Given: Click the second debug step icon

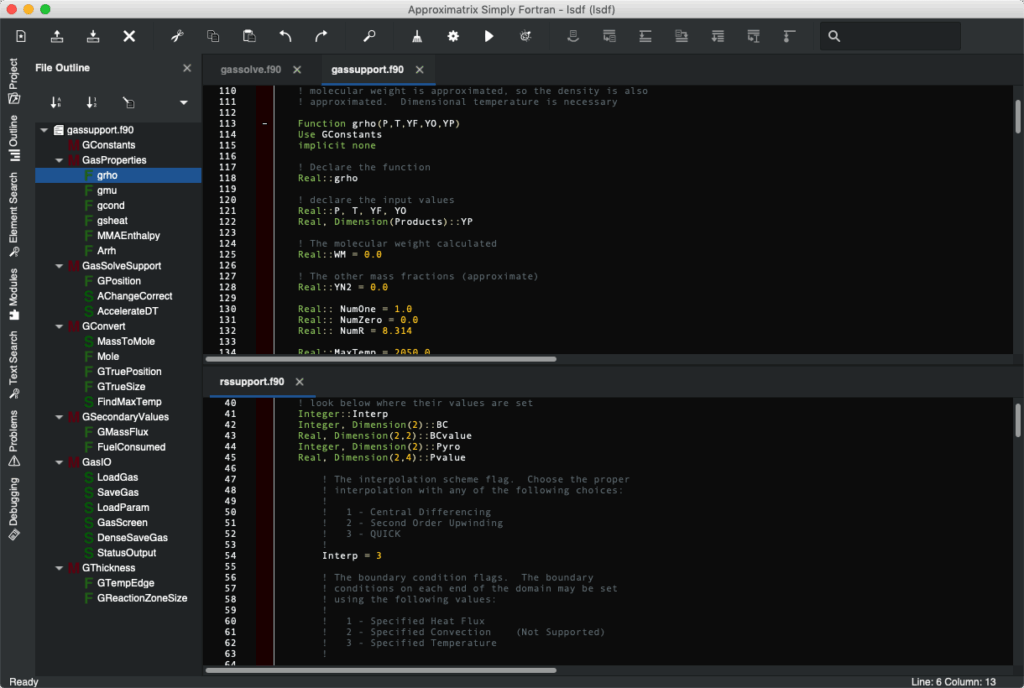Looking at the screenshot, I should [x=609, y=37].
